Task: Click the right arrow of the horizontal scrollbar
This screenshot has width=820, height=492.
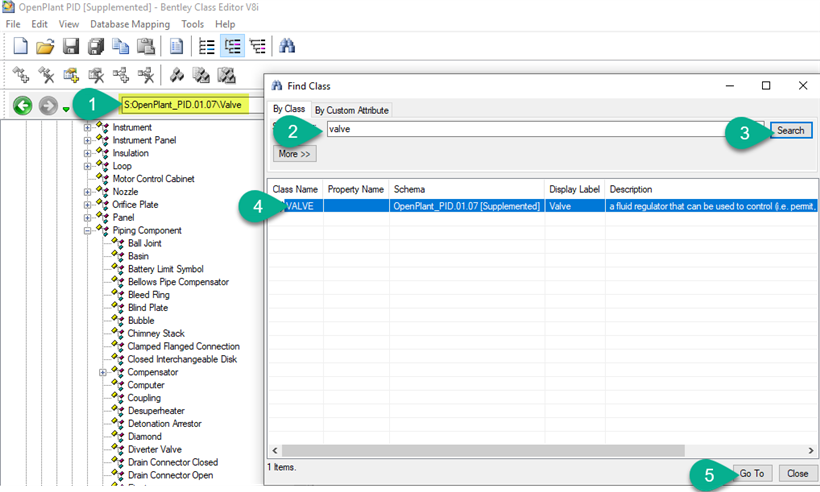Action: click(811, 450)
